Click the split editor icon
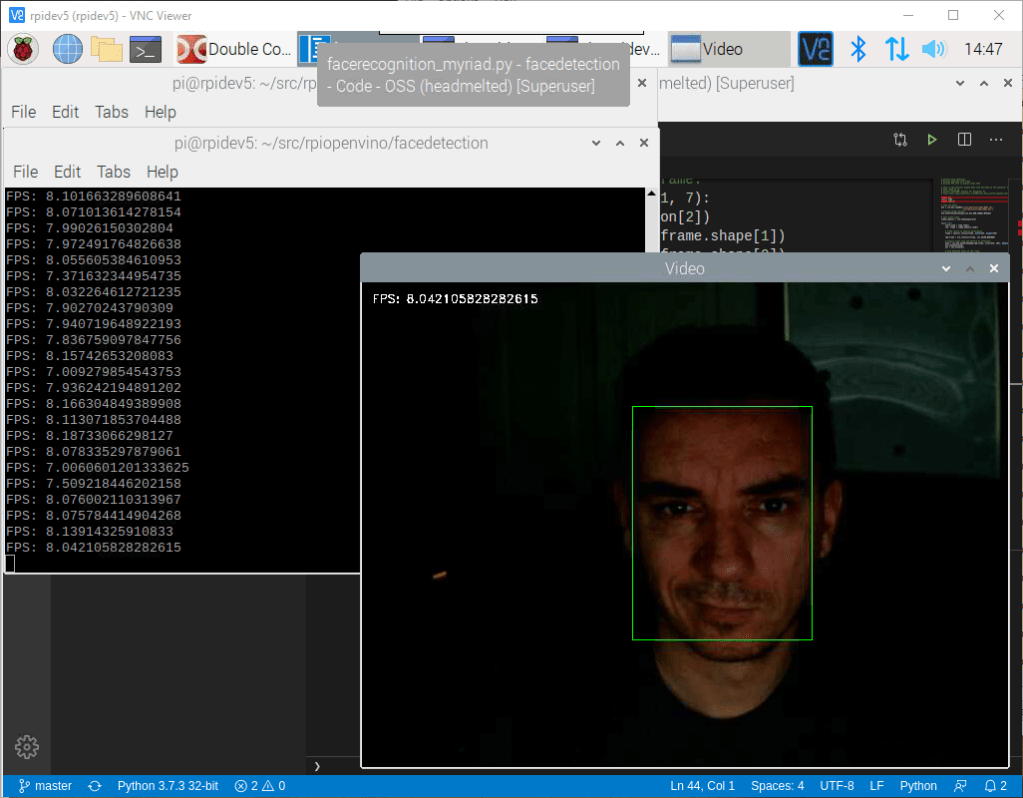 964,140
